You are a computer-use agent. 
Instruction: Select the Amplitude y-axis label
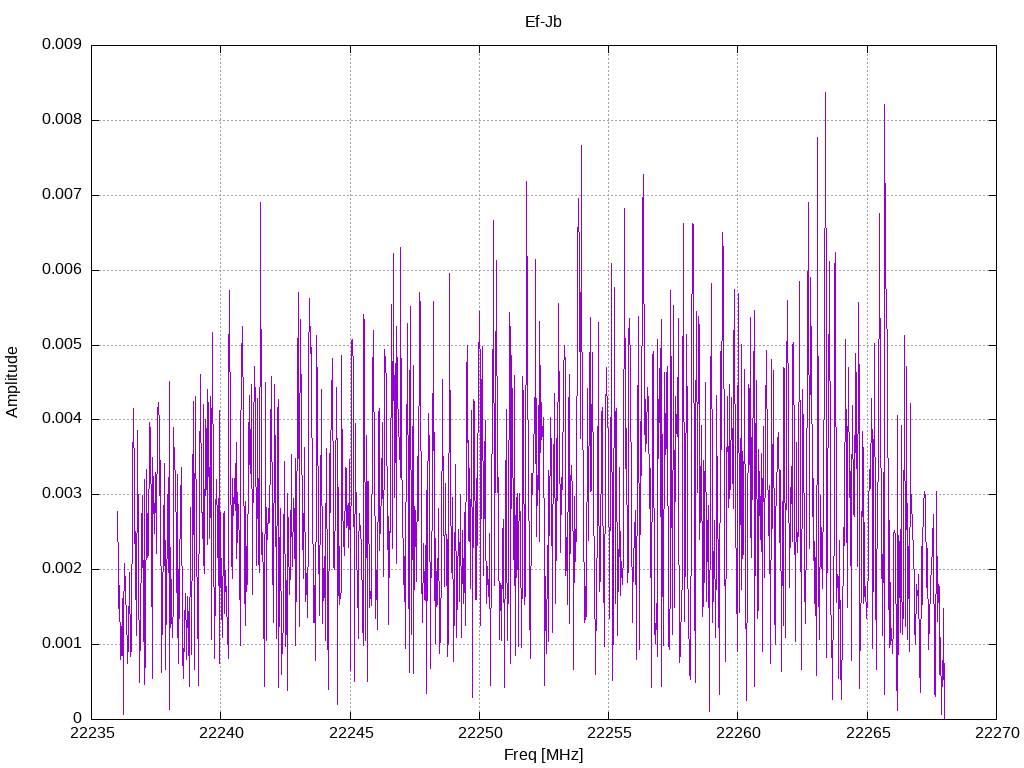[12, 382]
